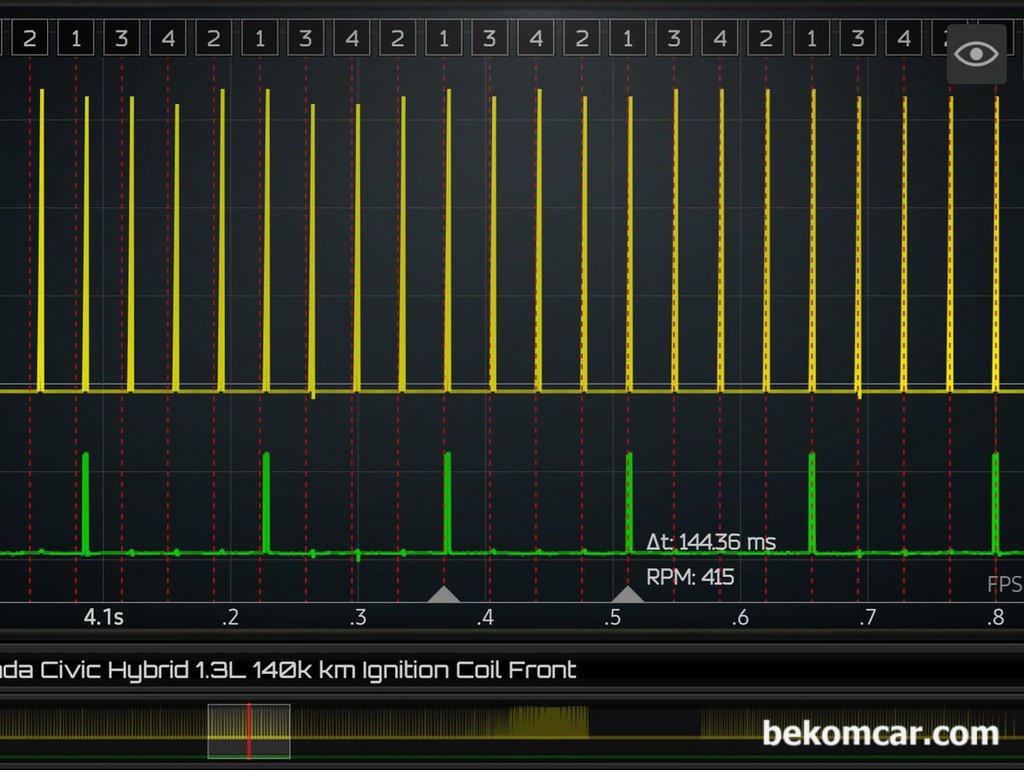Select cylinder 3 box above the 4.1s label
Screen dimensions: 1024x770
tap(121, 39)
